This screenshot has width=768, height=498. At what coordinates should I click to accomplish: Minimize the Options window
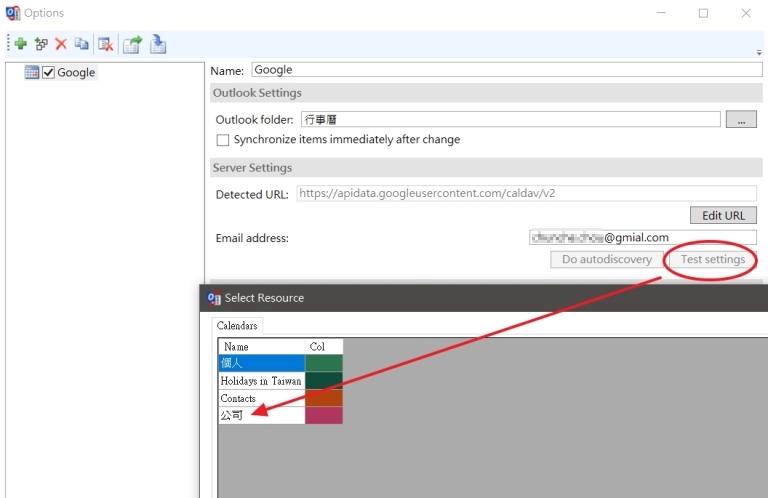point(661,13)
